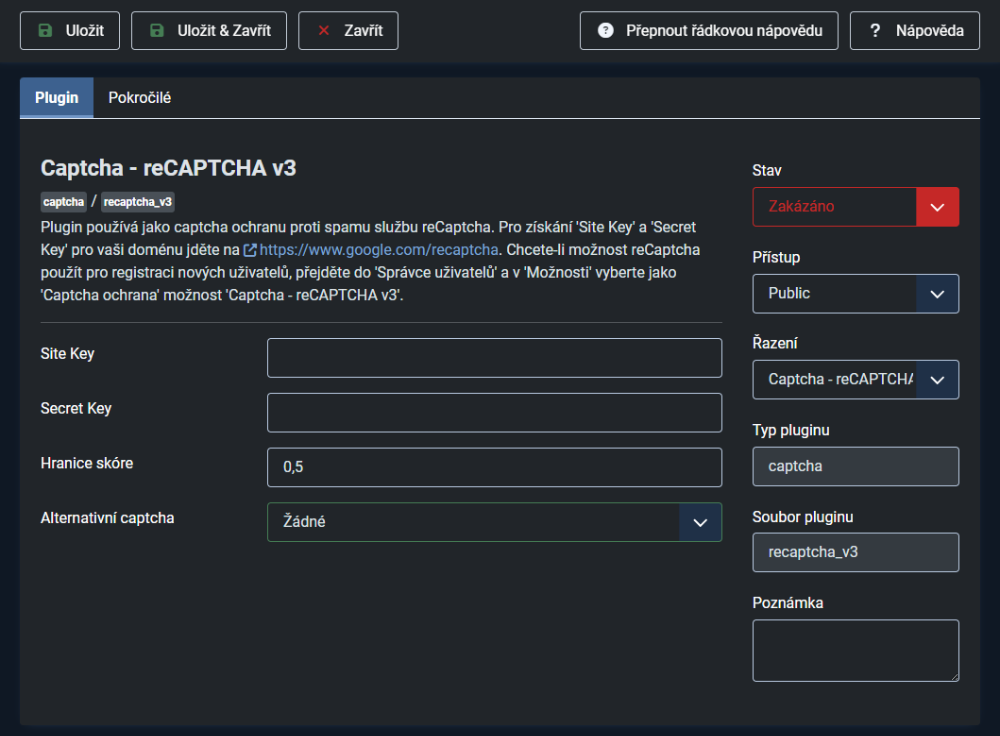Click the Typ pluginu read-only field
Viewport: 1000px width, 736px height.
(x=855, y=466)
